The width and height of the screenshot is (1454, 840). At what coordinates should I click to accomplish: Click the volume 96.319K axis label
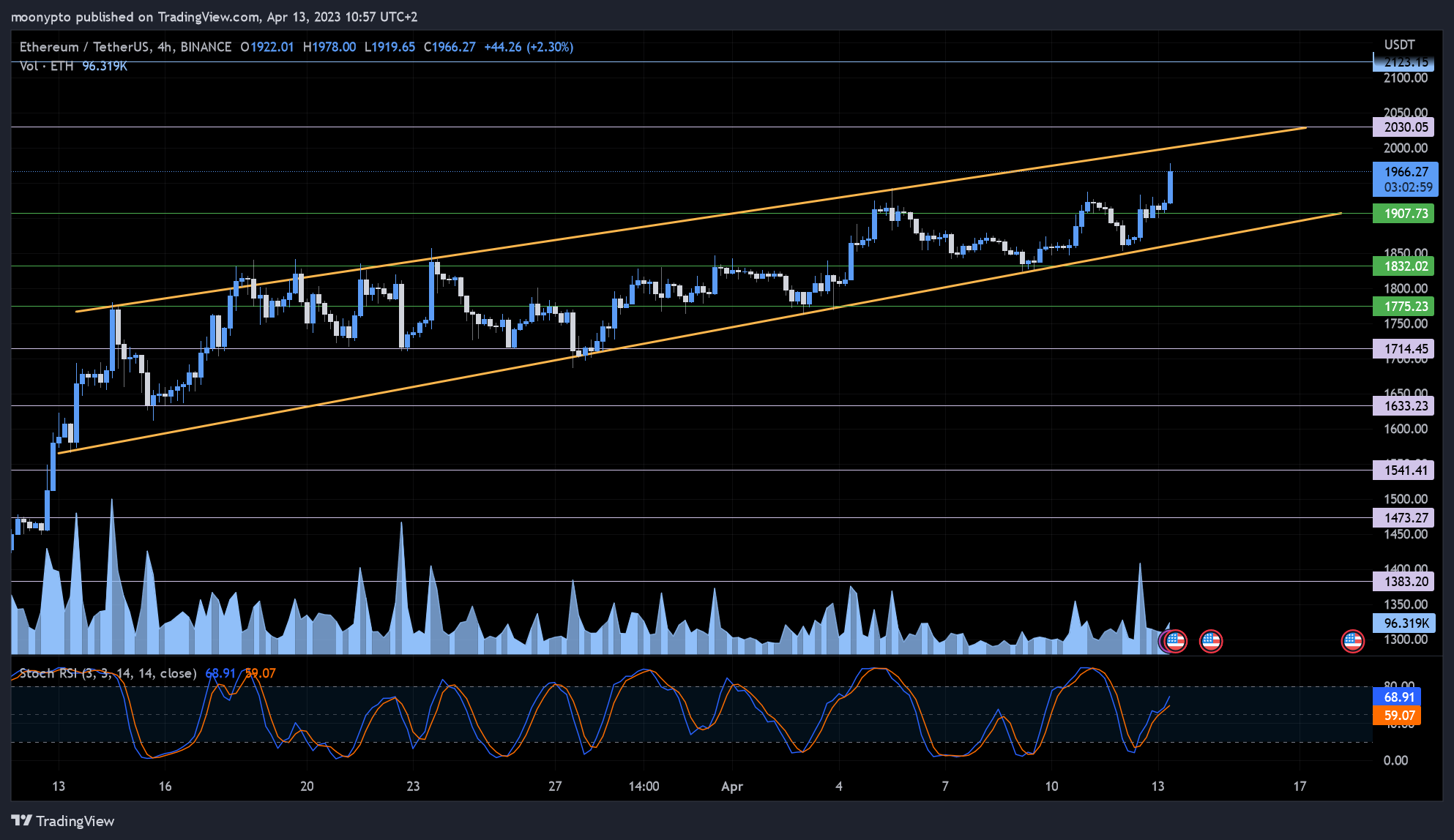click(1403, 623)
